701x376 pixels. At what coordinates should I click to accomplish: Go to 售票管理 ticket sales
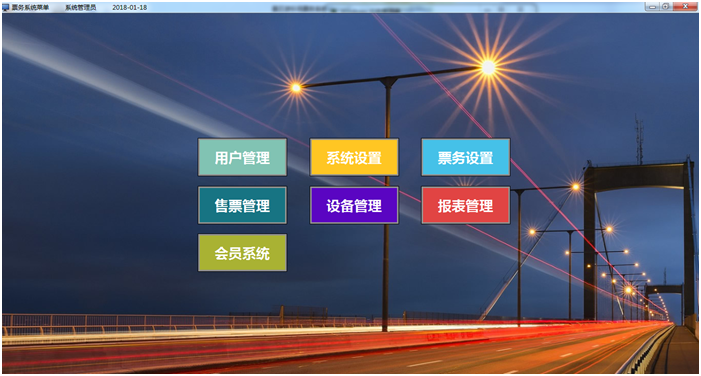[242, 205]
